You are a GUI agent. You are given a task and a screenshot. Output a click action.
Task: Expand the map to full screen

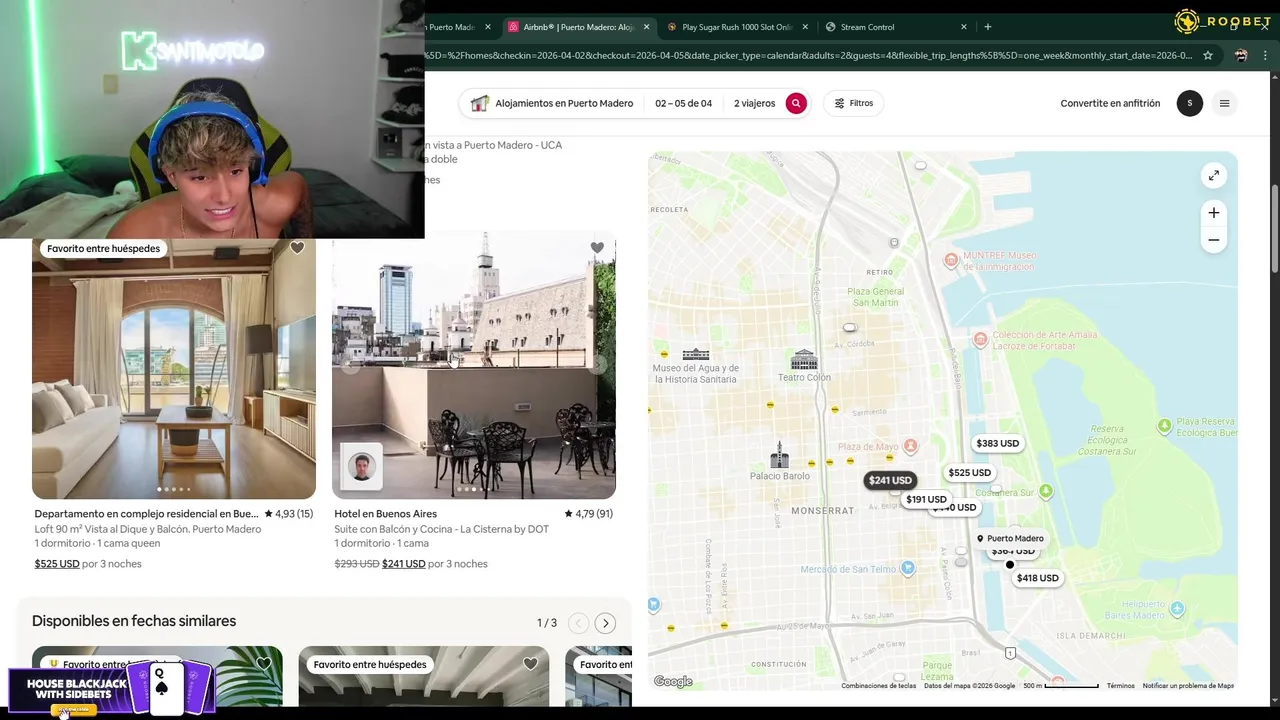click(x=1213, y=175)
